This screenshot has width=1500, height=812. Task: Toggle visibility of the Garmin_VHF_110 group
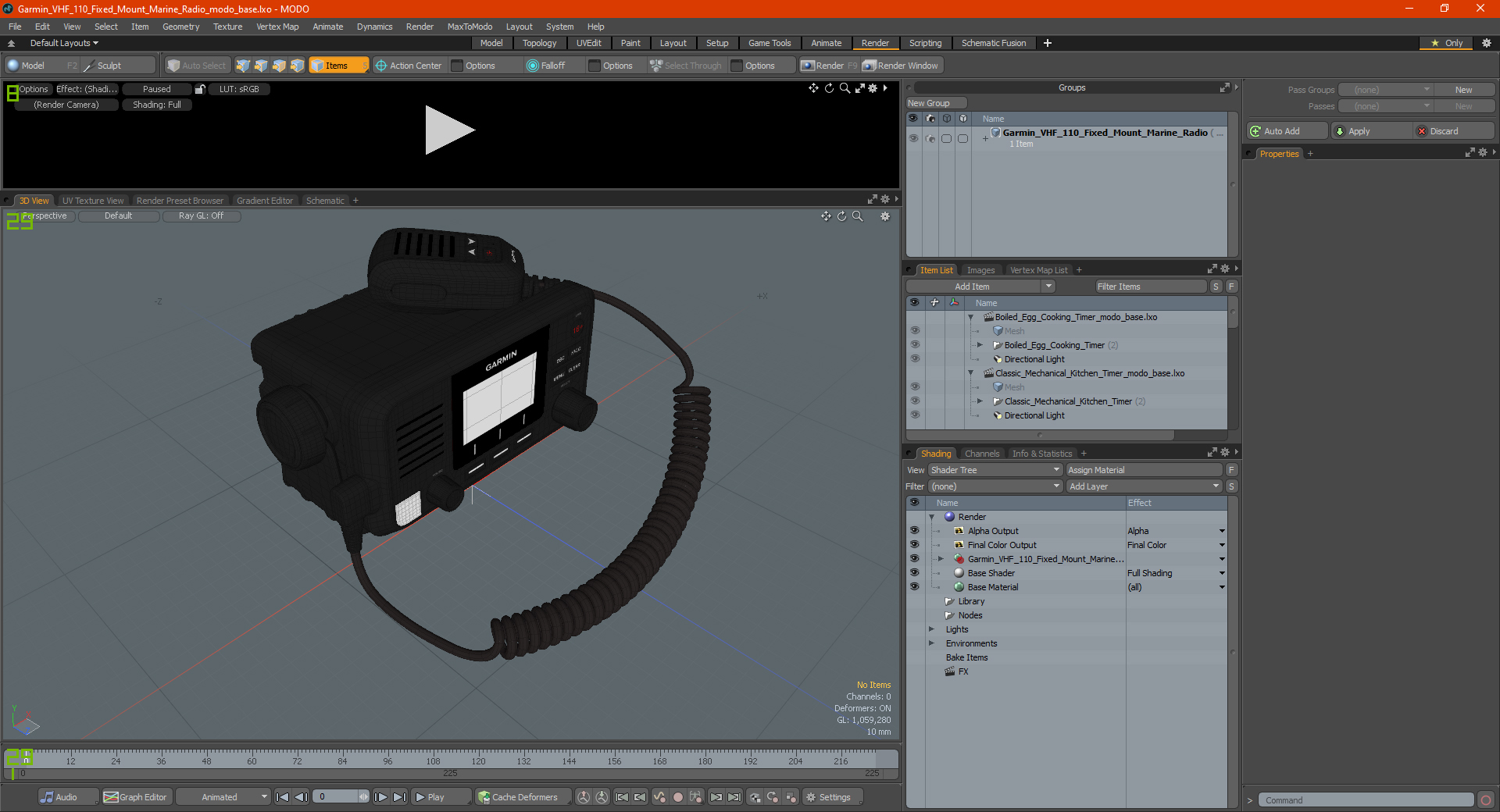pyautogui.click(x=913, y=138)
